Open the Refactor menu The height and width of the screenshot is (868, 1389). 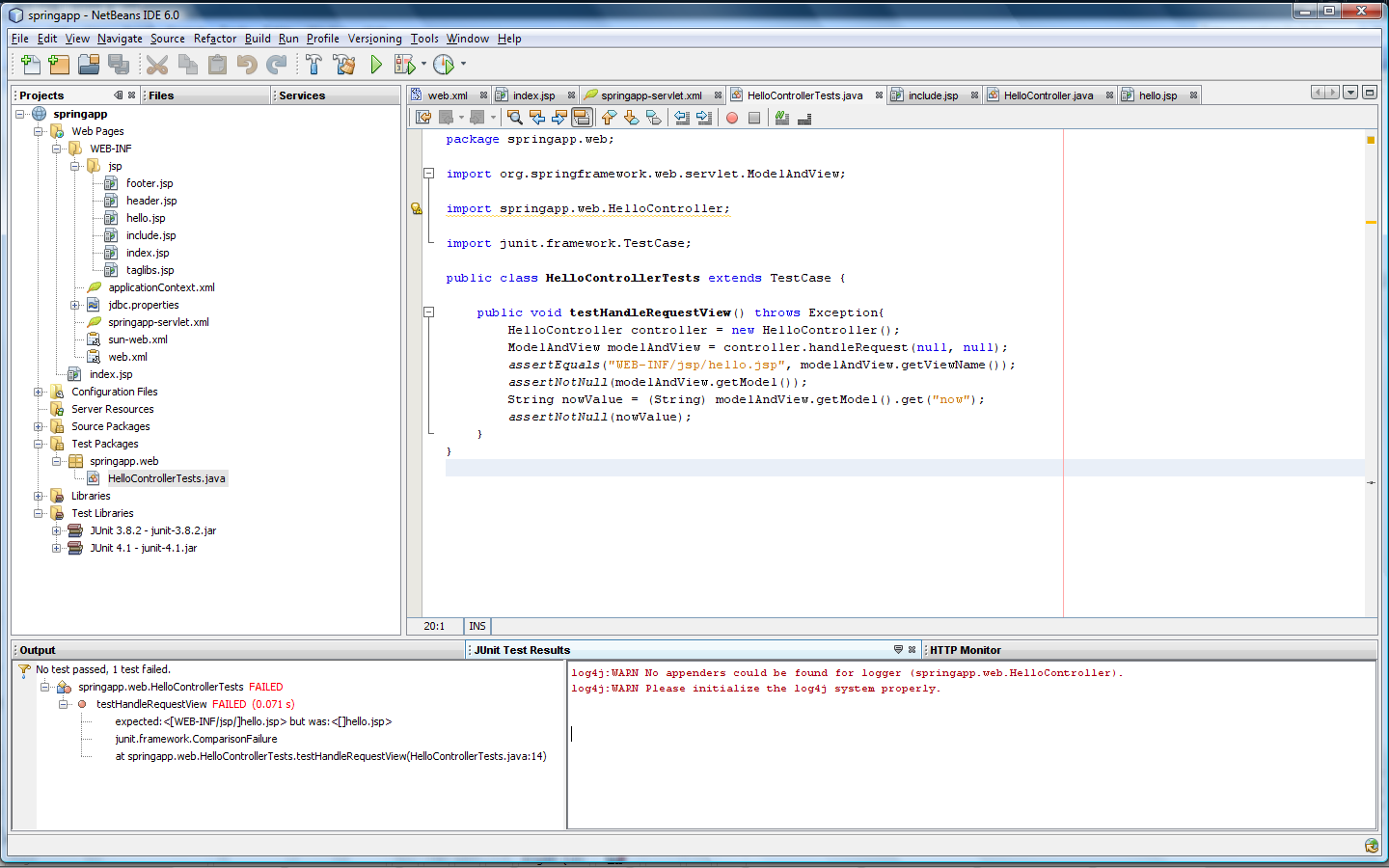pyautogui.click(x=214, y=39)
